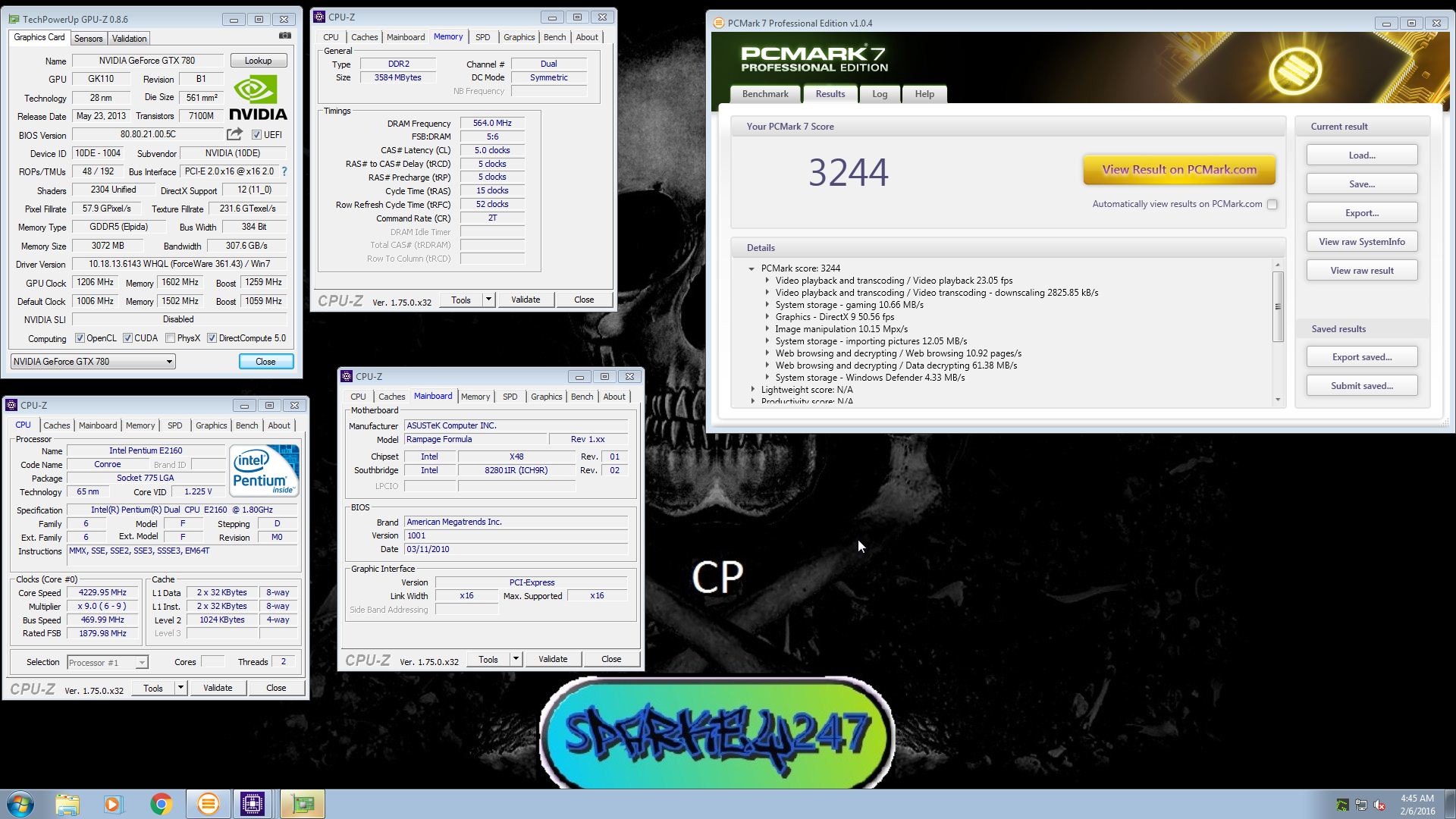Viewport: 1456px width, 819px height.
Task: Click the Save... button in PCMark
Action: click(x=1362, y=184)
